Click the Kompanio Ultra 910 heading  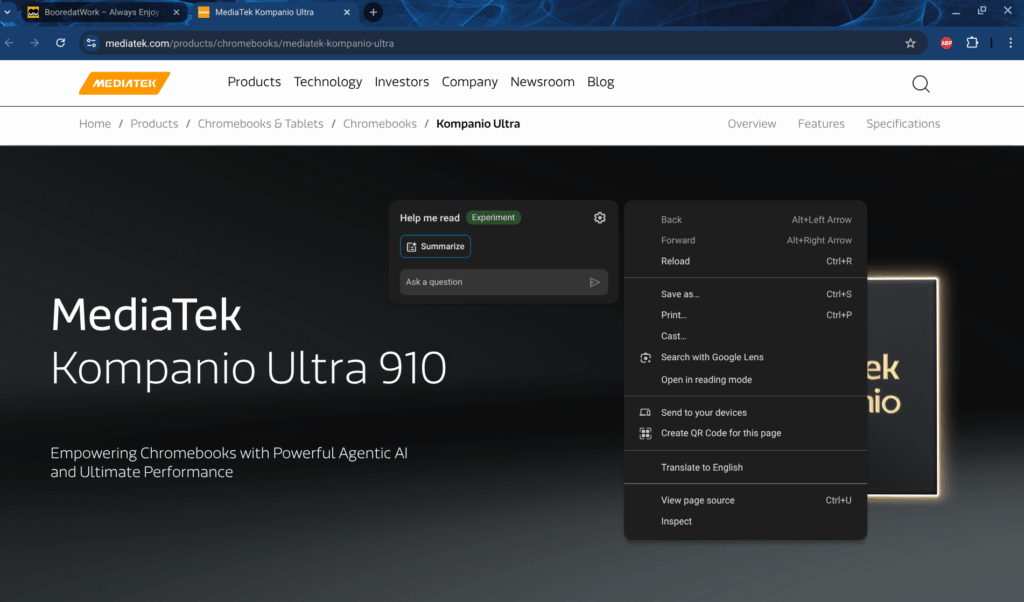(249, 369)
